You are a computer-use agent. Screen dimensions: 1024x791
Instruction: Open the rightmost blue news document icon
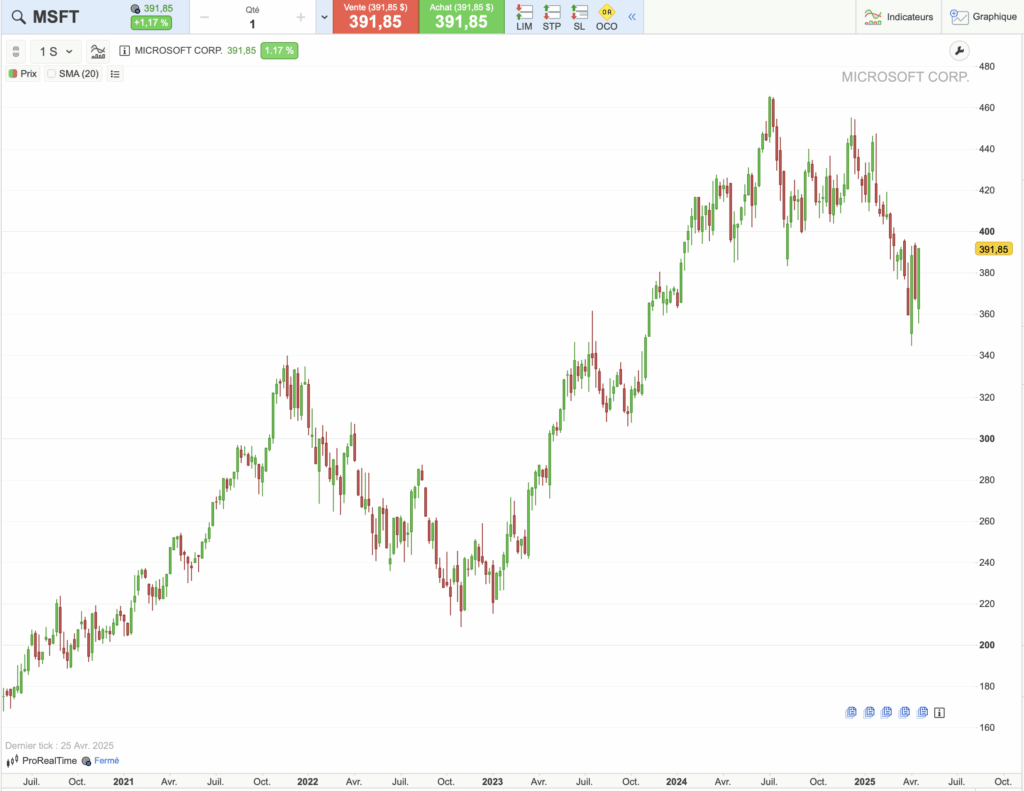[923, 713]
